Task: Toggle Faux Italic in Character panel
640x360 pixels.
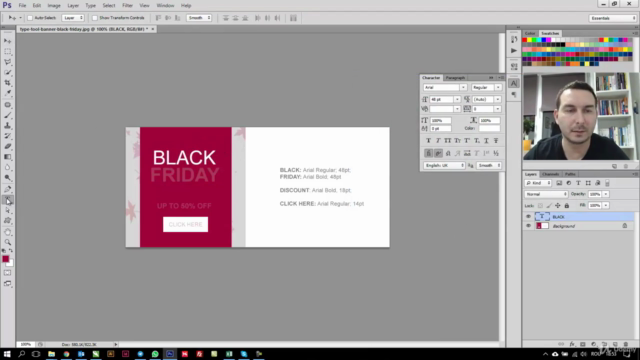Action: (x=438, y=140)
